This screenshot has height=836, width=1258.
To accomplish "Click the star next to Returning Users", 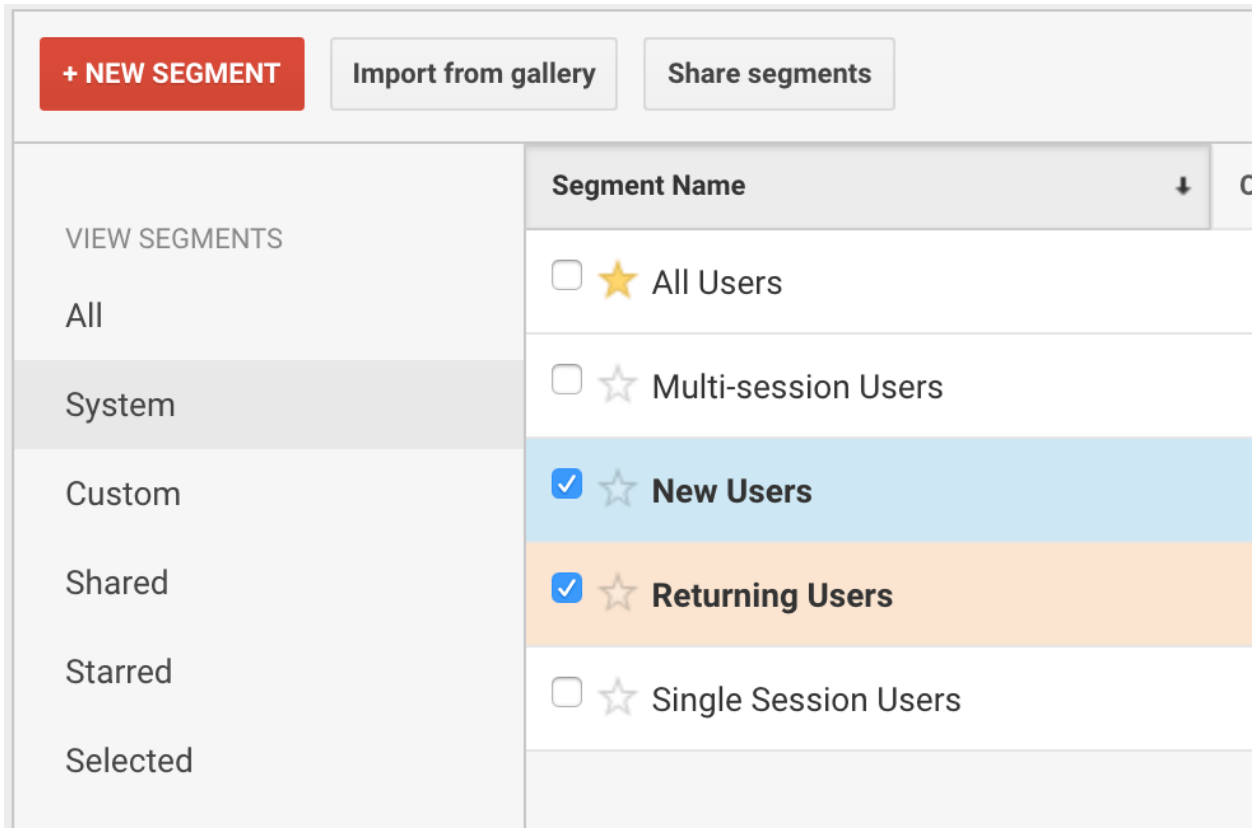I will pos(617,594).
